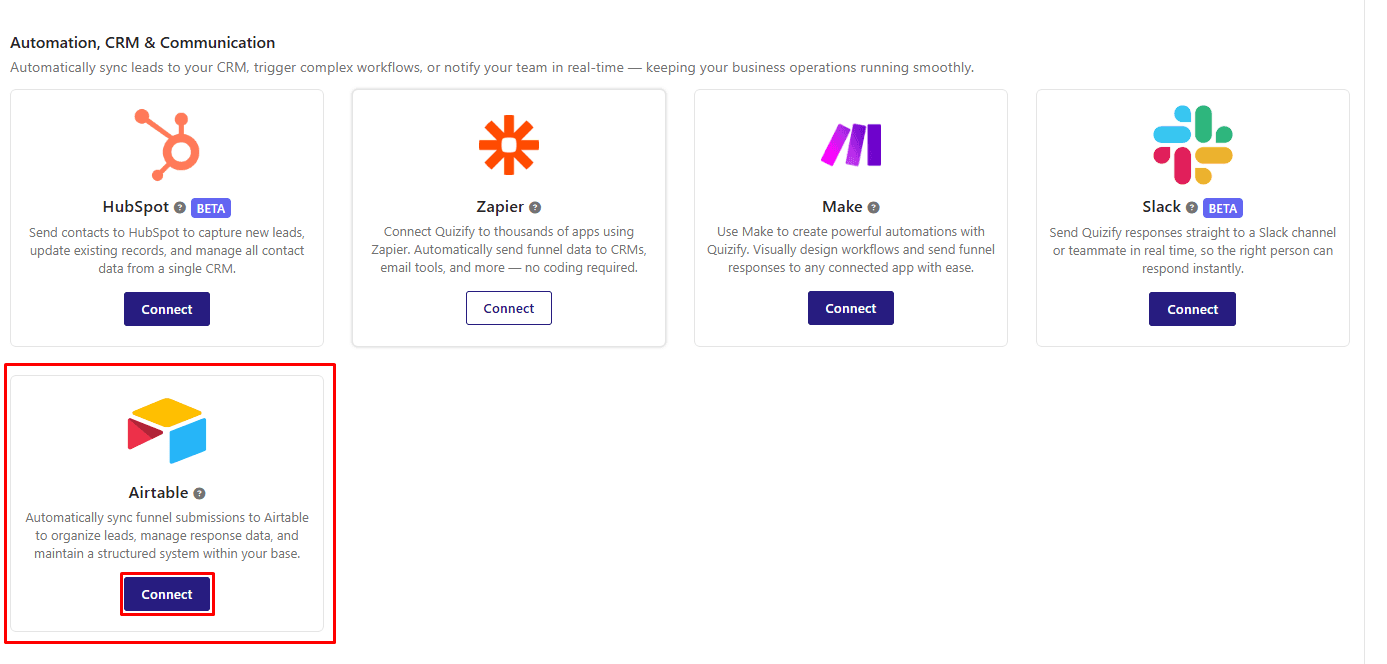Click the multicolor Slack logo
Image resolution: width=1387 pixels, height=664 pixels.
1193,145
